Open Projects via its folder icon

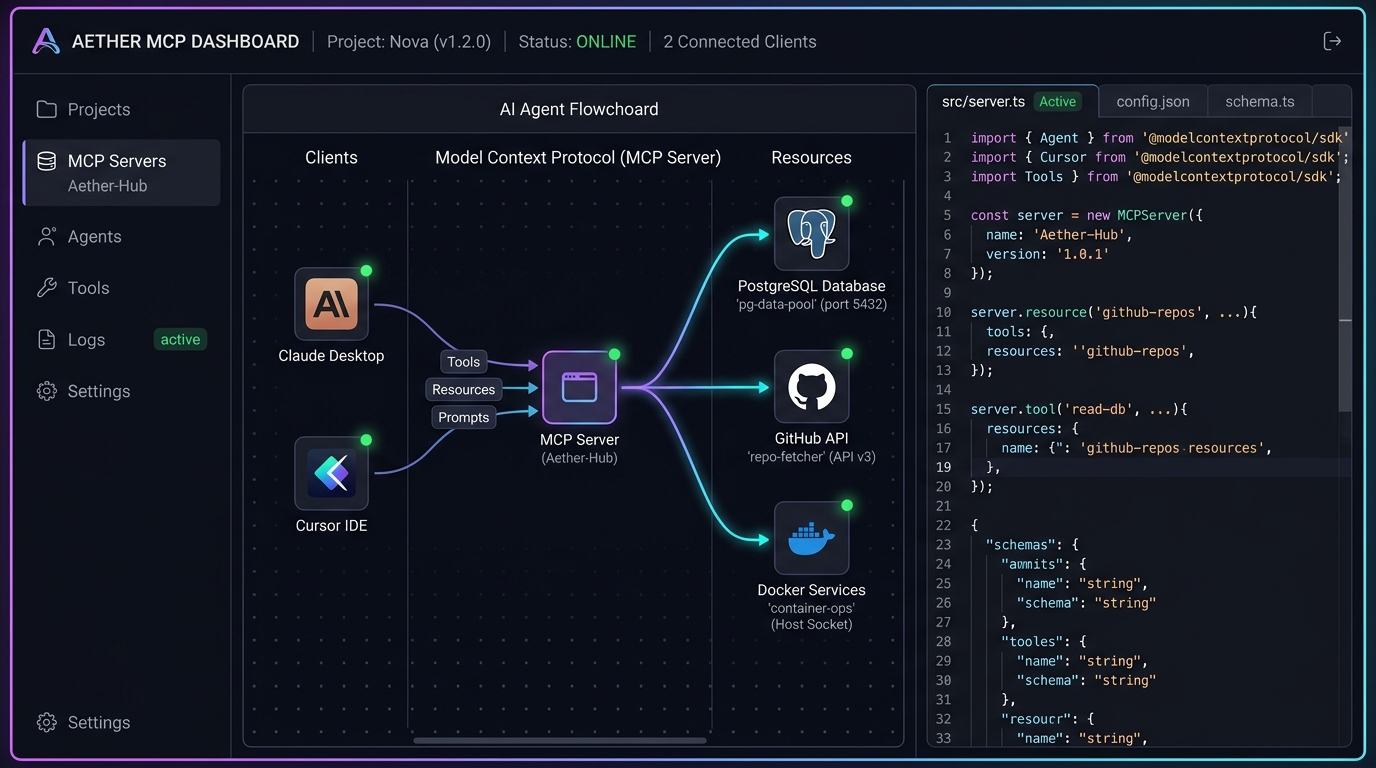46,109
